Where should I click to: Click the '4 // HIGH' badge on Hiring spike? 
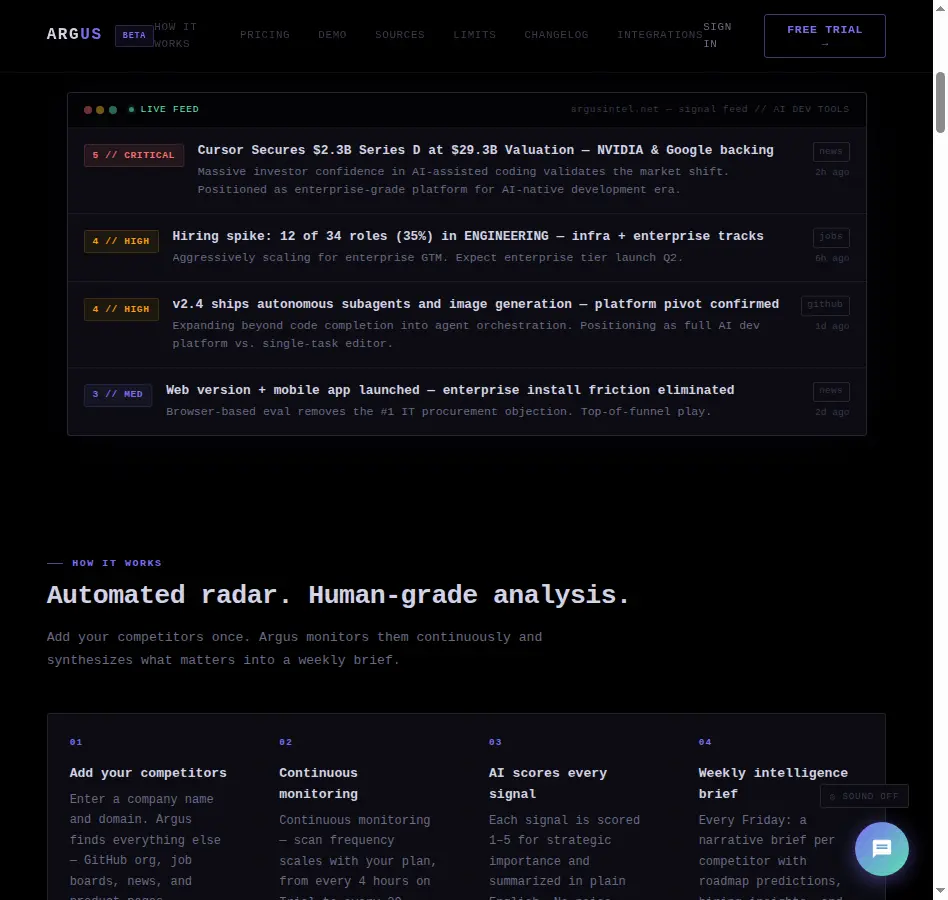pyautogui.click(x=121, y=241)
